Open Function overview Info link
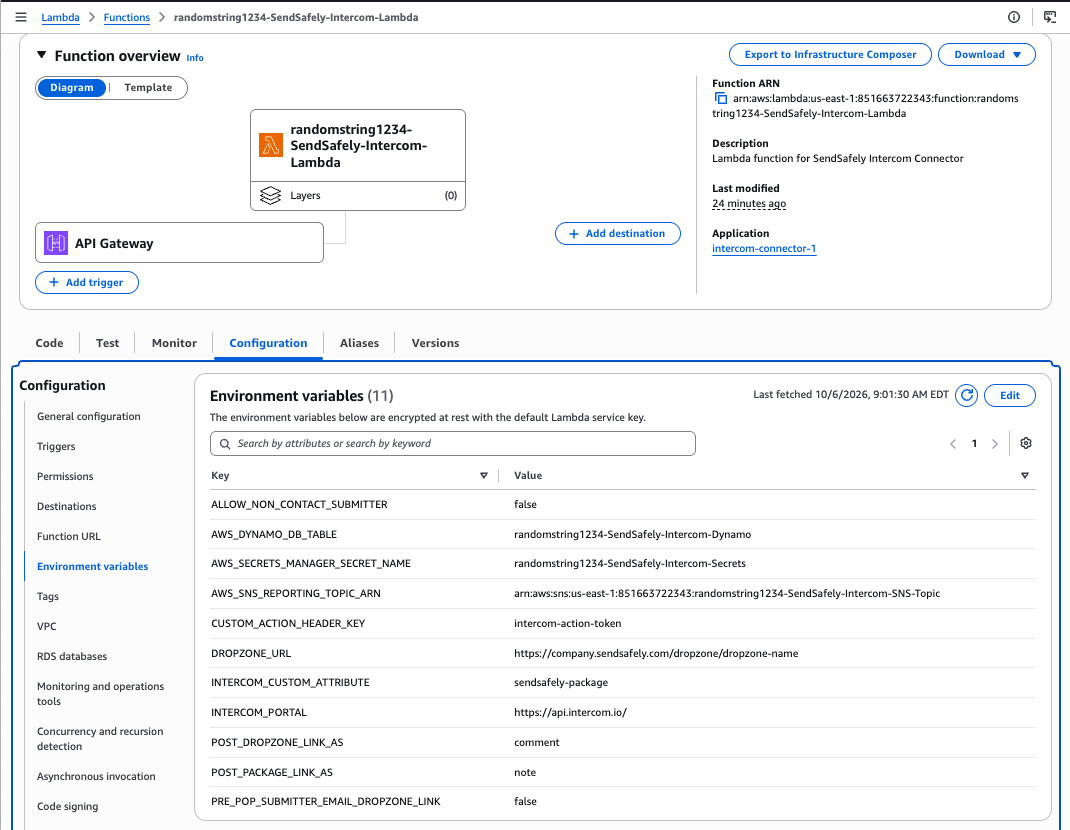The image size is (1070, 830). point(195,58)
